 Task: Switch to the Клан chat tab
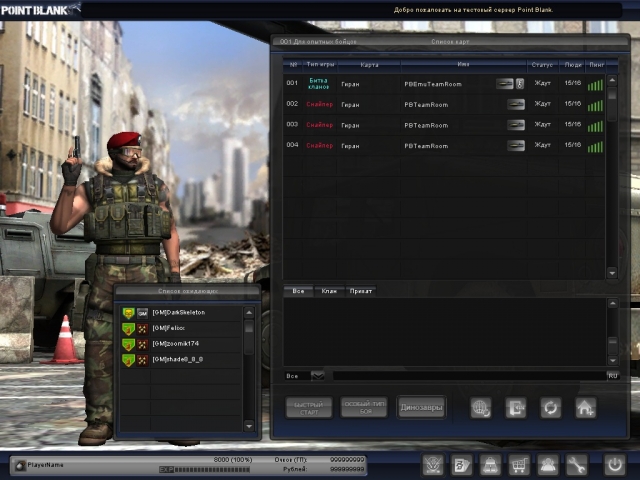pos(329,291)
